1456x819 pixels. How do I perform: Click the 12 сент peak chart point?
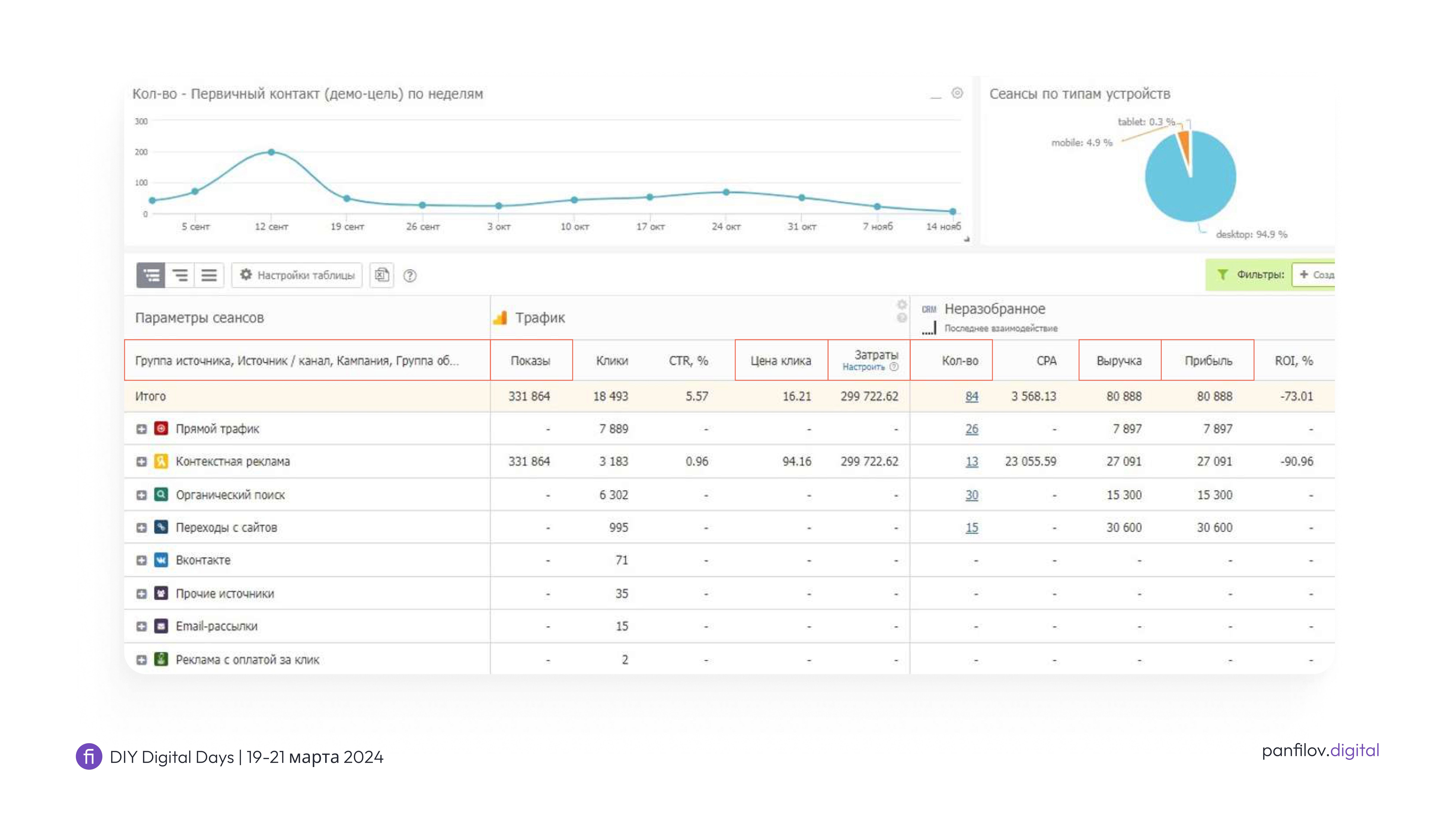pos(271,152)
